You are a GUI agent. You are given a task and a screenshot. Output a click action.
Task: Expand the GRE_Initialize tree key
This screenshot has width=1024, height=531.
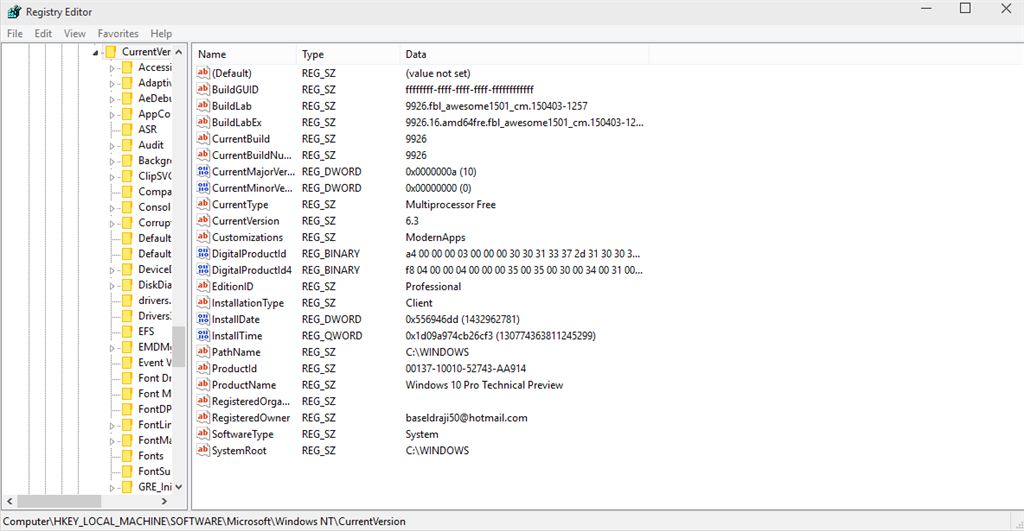click(x=112, y=487)
